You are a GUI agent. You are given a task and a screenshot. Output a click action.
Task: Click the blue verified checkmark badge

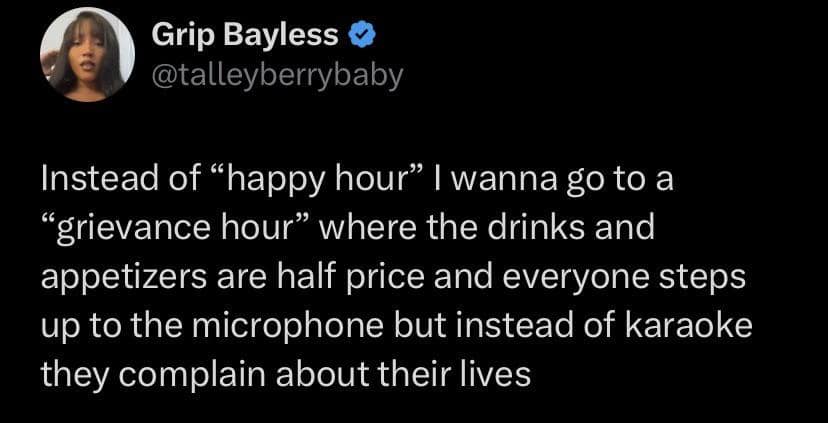(x=362, y=38)
